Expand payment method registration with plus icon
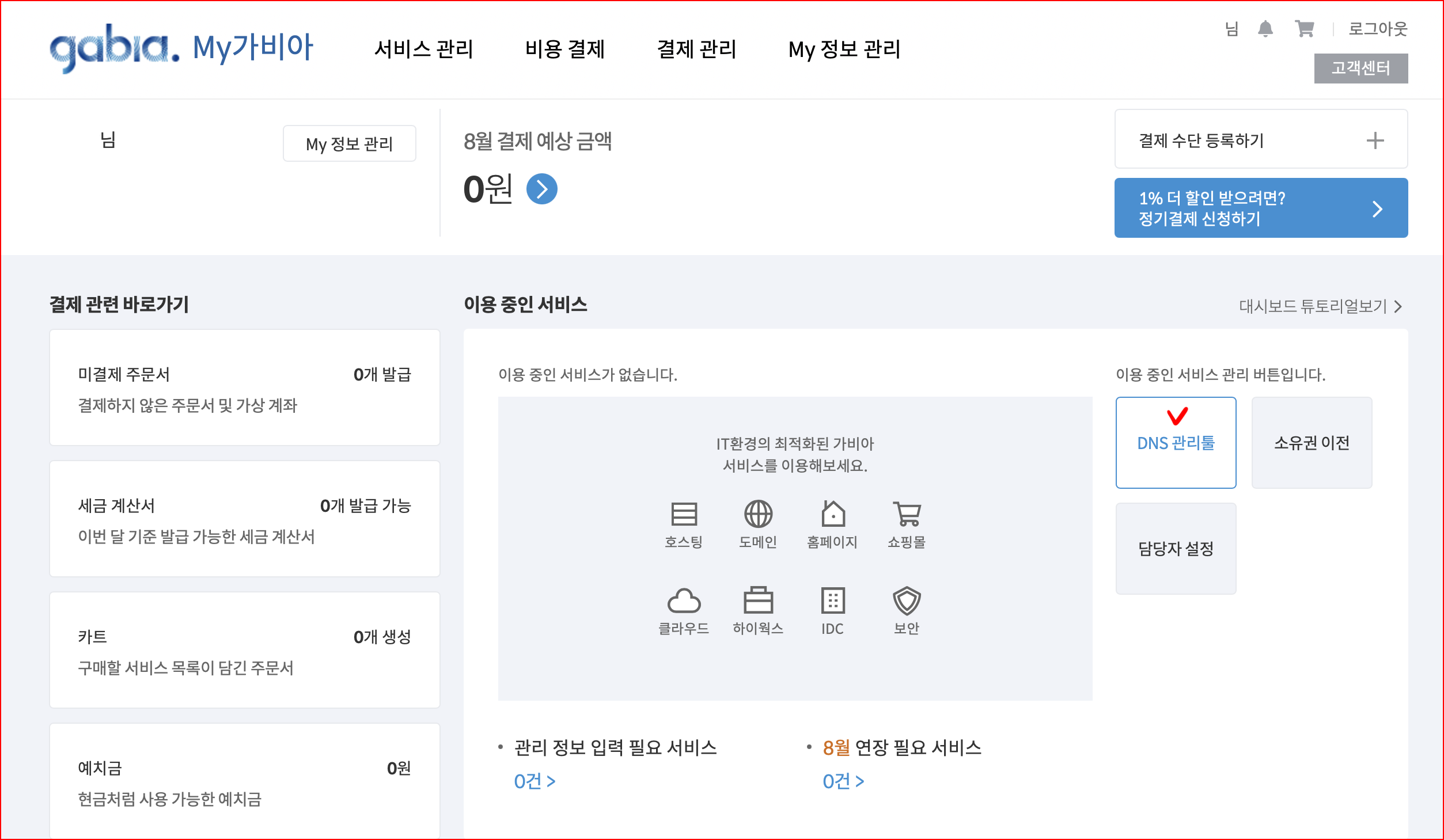Viewport: 1444px width, 840px height. [1375, 140]
